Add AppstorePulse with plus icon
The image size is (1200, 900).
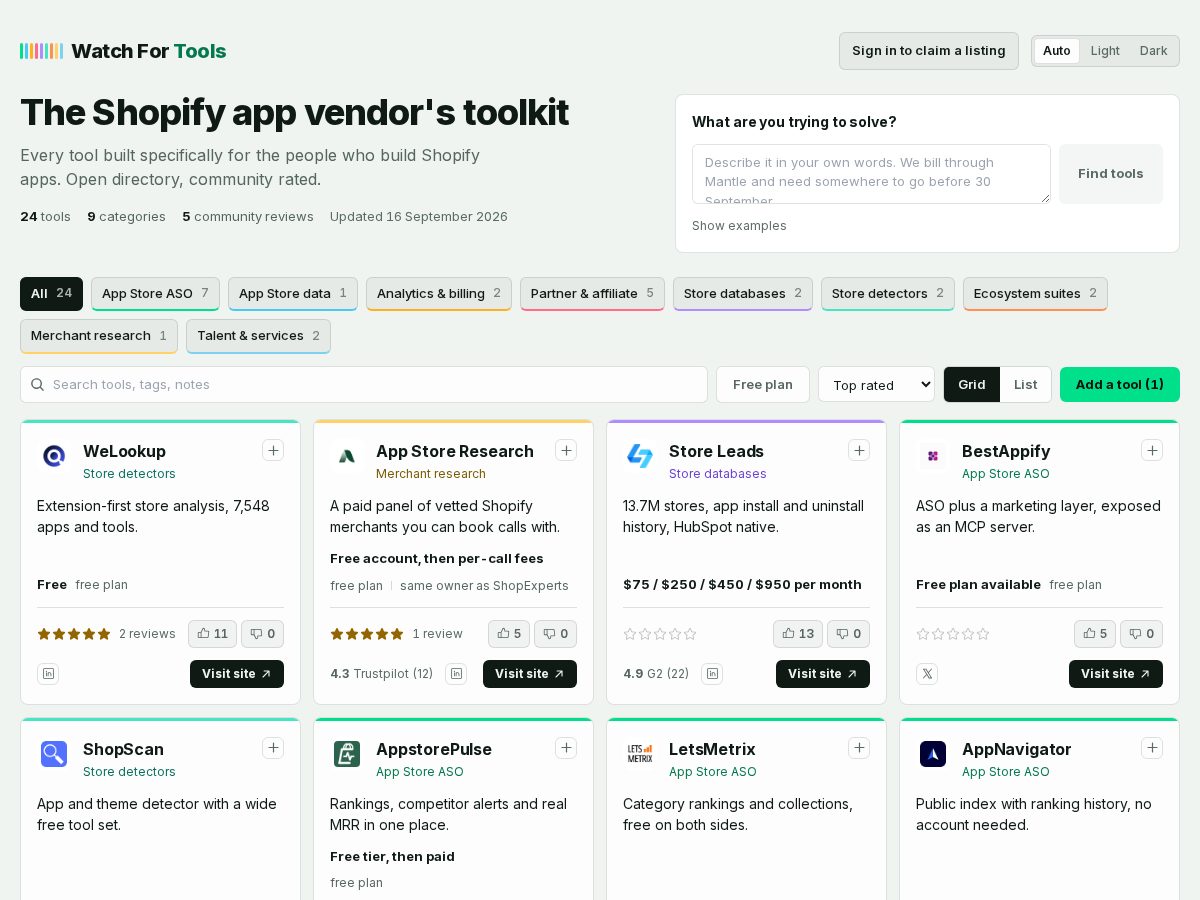tap(566, 748)
